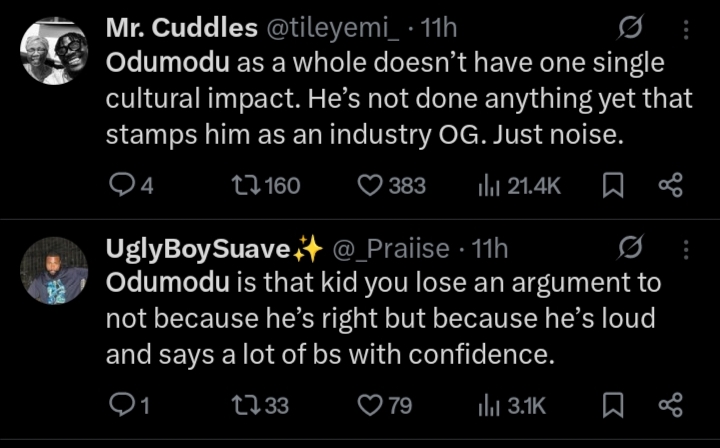Share Mr. Cuddles' tweet
Viewport: 720px width, 448px height.
pos(670,185)
